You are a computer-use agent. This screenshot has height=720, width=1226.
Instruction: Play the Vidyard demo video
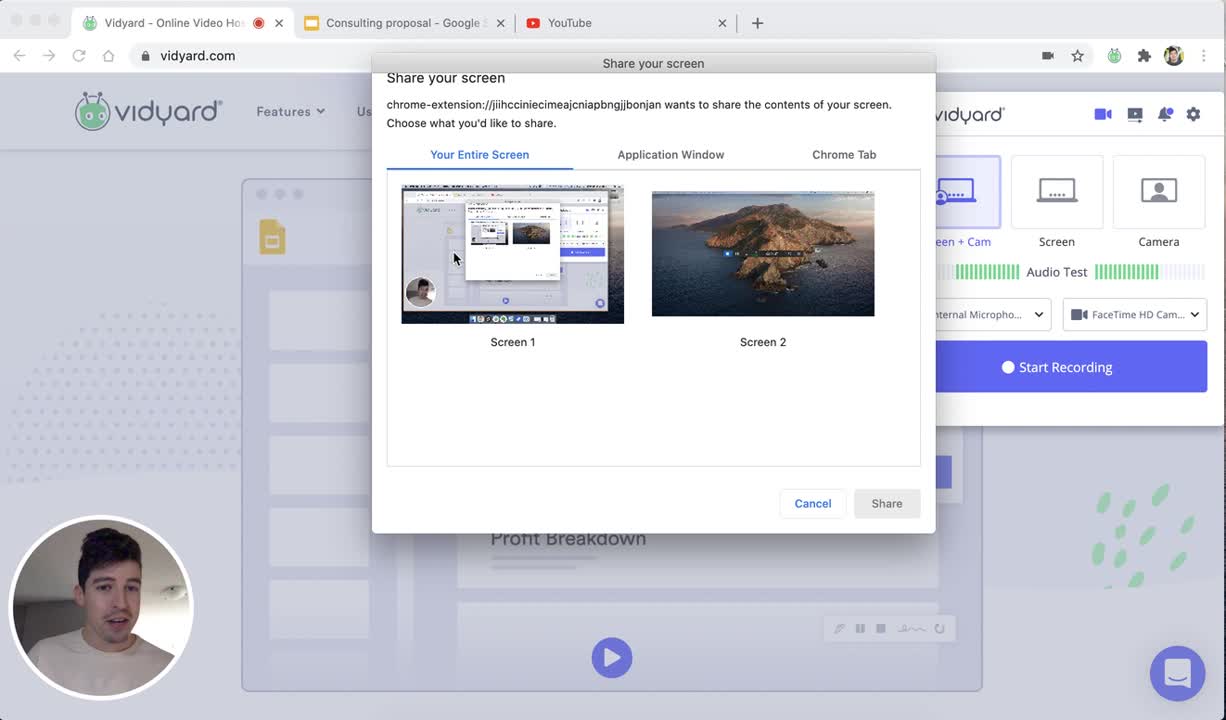[611, 658]
